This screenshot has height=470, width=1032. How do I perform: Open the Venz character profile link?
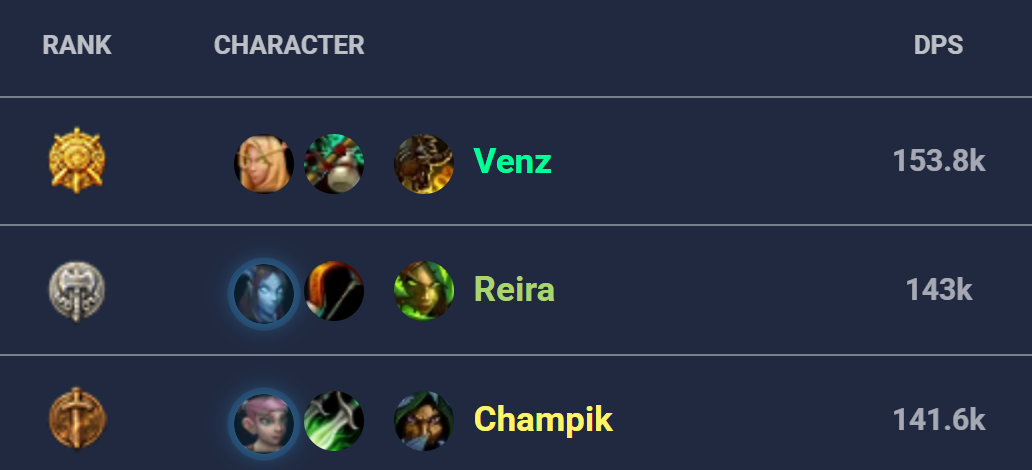click(512, 161)
